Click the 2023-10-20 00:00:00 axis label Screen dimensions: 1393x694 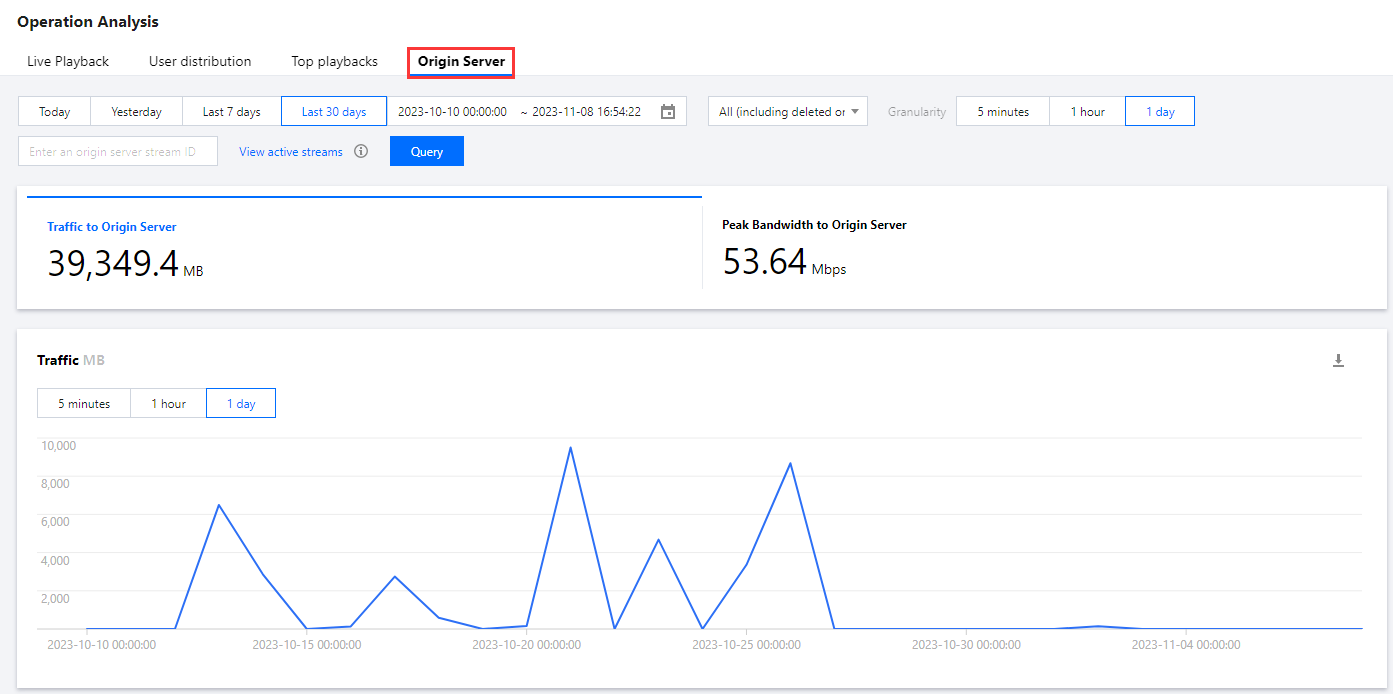pyautogui.click(x=527, y=645)
